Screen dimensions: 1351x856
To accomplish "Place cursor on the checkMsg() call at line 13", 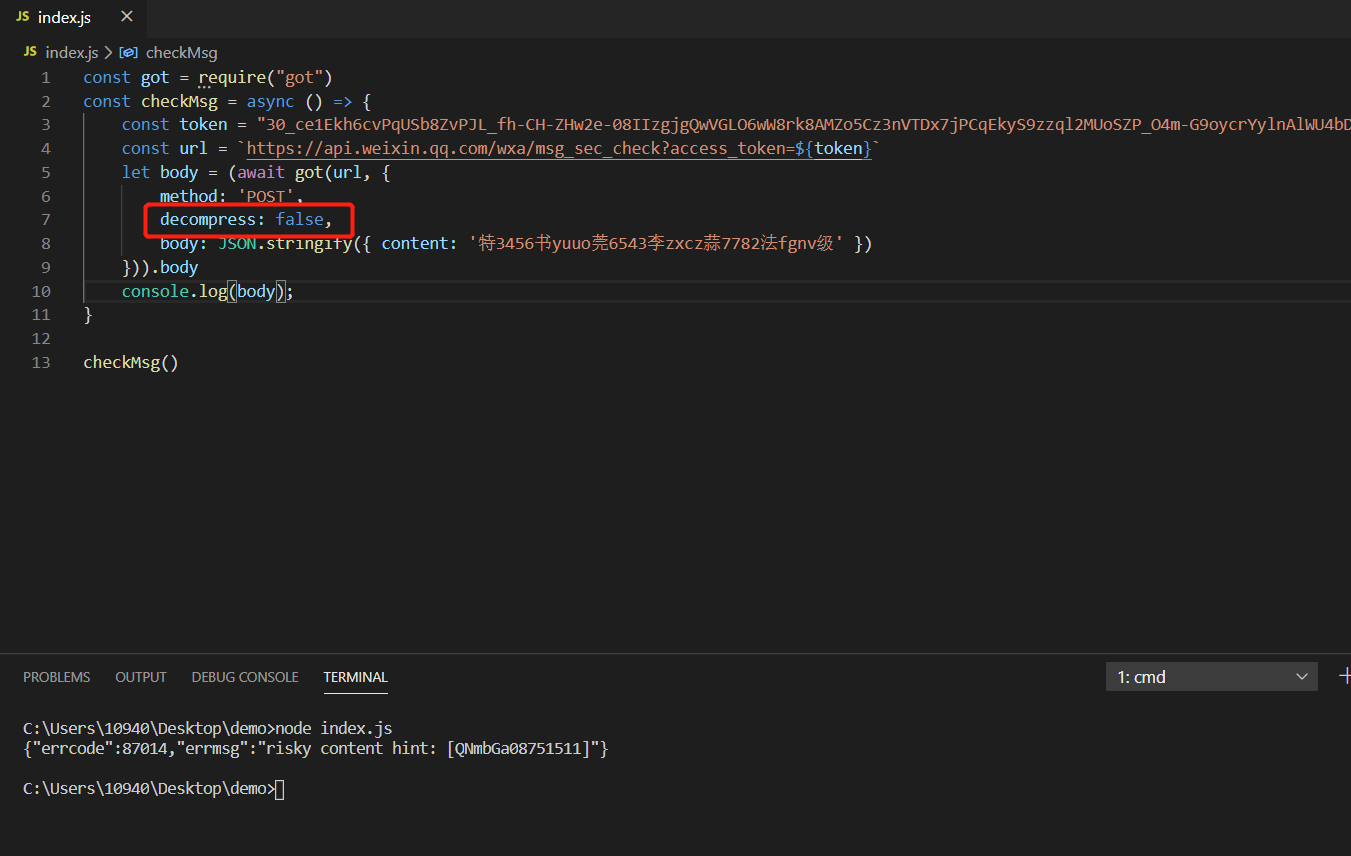I will [x=130, y=362].
